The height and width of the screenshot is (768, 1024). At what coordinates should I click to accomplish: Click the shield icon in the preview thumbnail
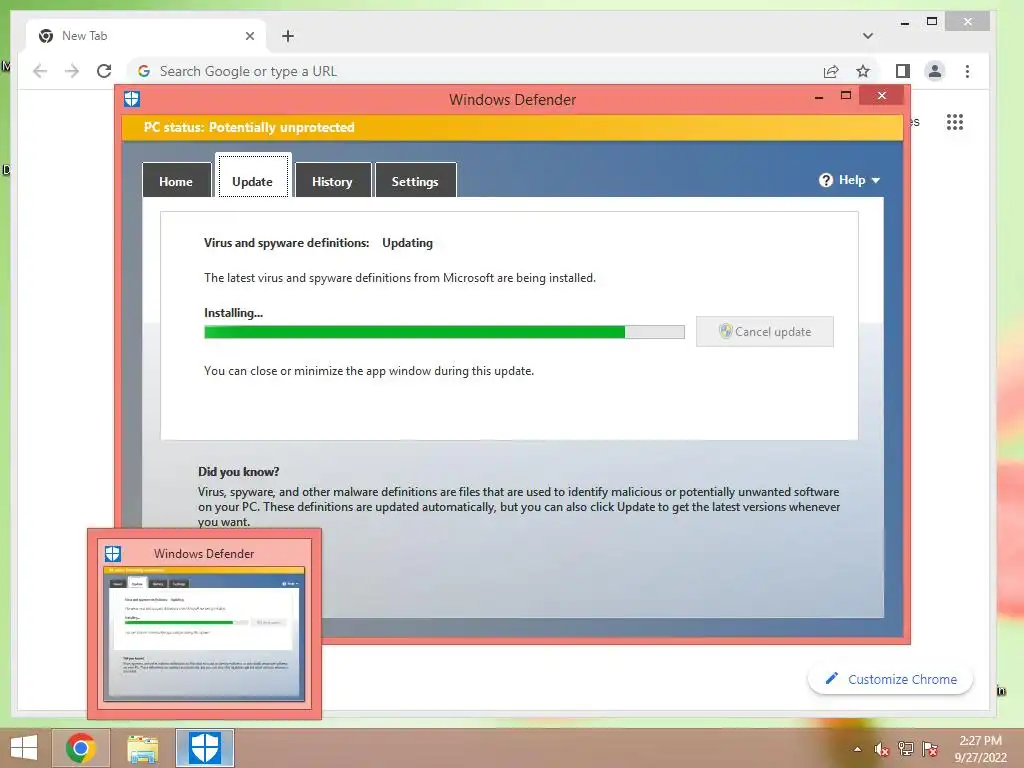(113, 554)
